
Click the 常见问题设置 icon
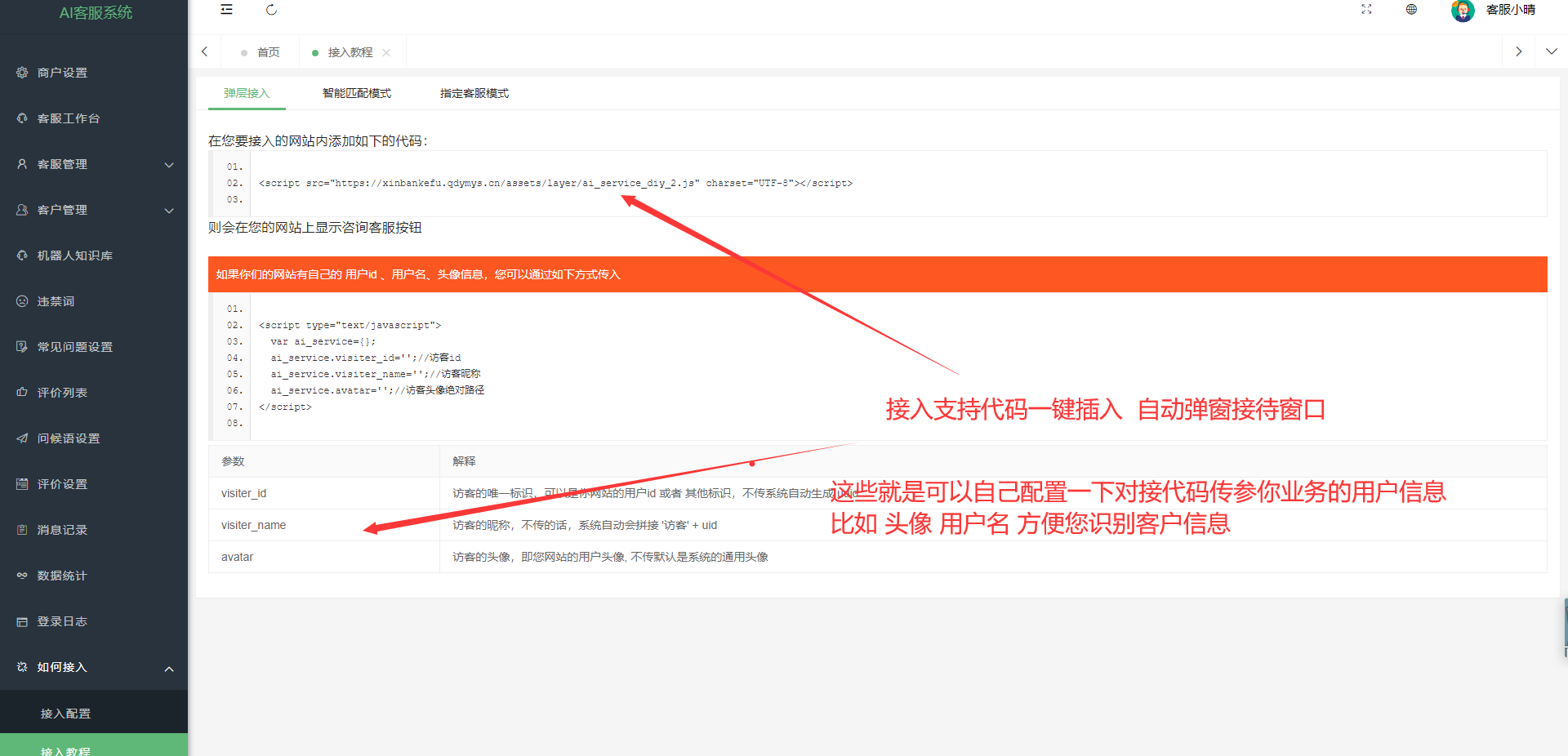click(x=22, y=347)
